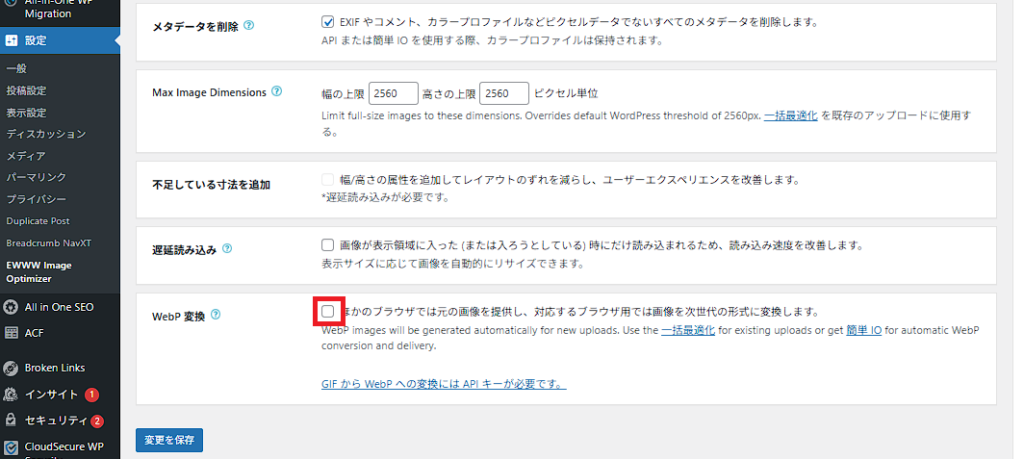Click the 変更を保存 button
The width and height of the screenshot is (1024, 459).
pos(170,440)
